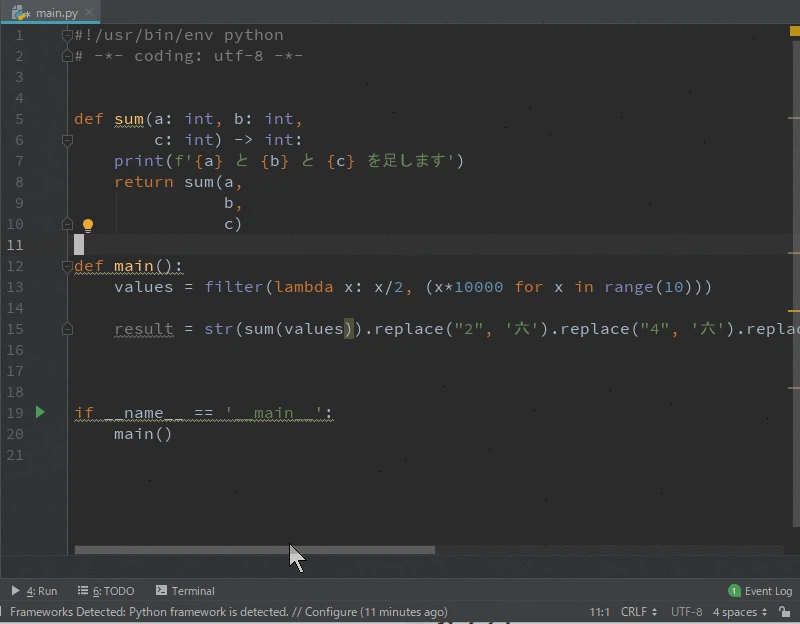The height and width of the screenshot is (624, 800).
Task: Click 'str' on line 15
Action: point(219,329)
